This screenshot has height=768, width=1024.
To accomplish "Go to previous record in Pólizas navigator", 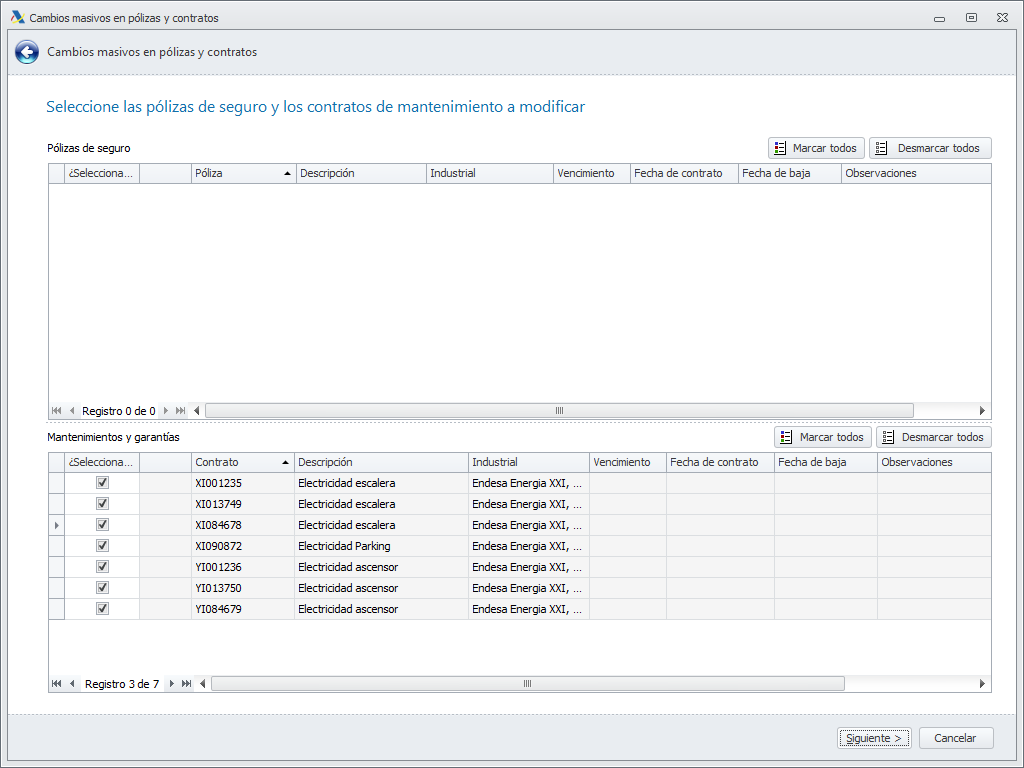I will (72, 411).
